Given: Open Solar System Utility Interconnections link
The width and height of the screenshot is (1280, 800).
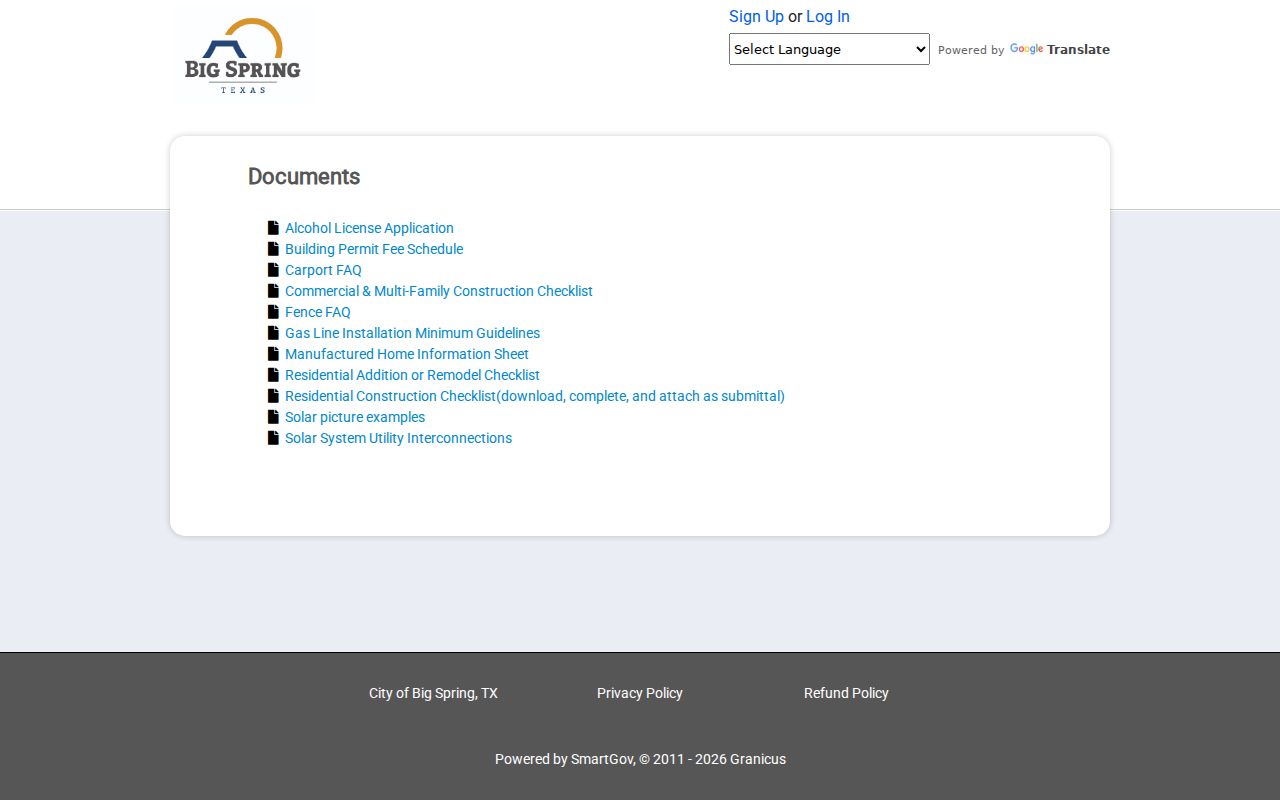Looking at the screenshot, I should coord(398,438).
